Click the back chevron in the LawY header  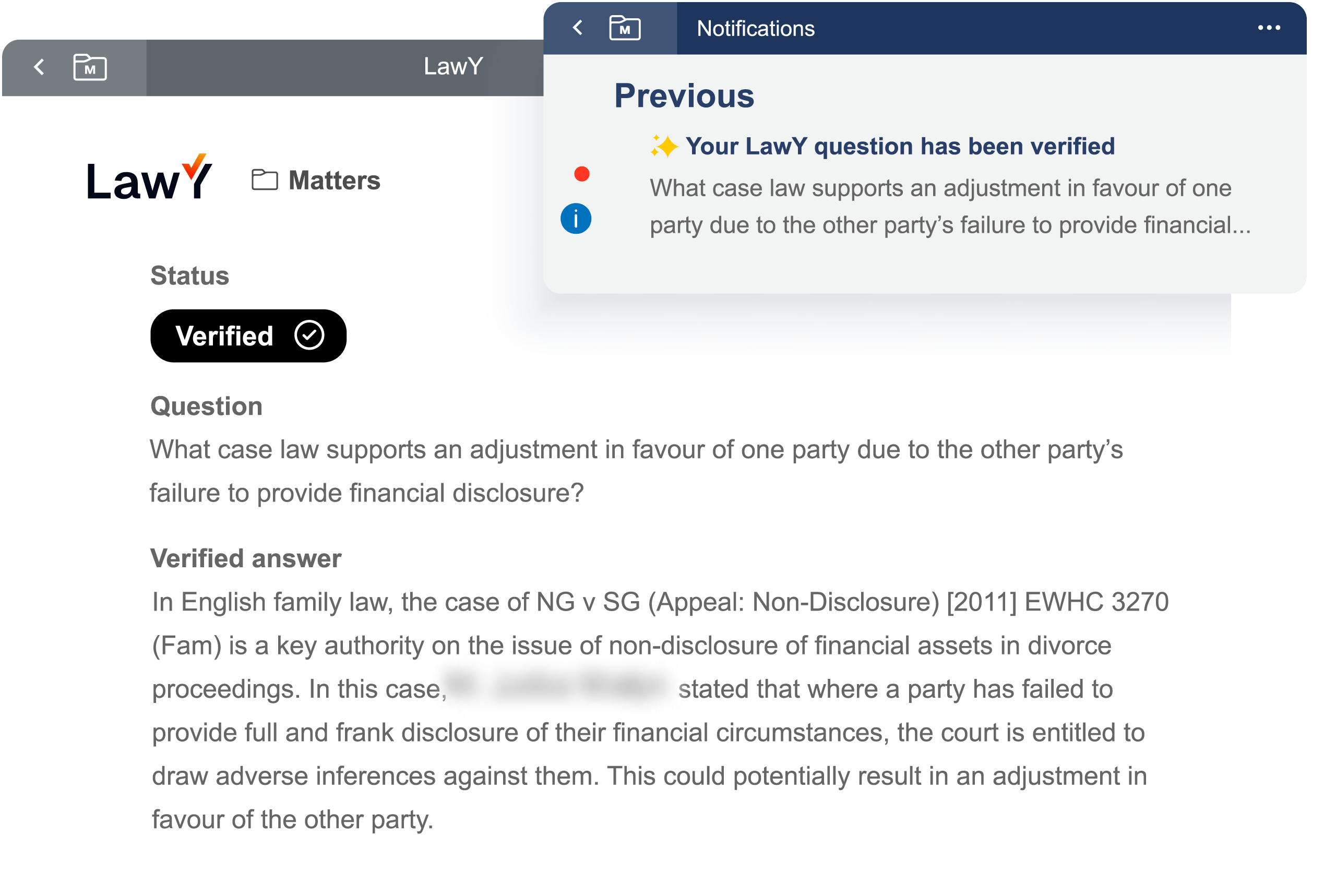pyautogui.click(x=39, y=67)
